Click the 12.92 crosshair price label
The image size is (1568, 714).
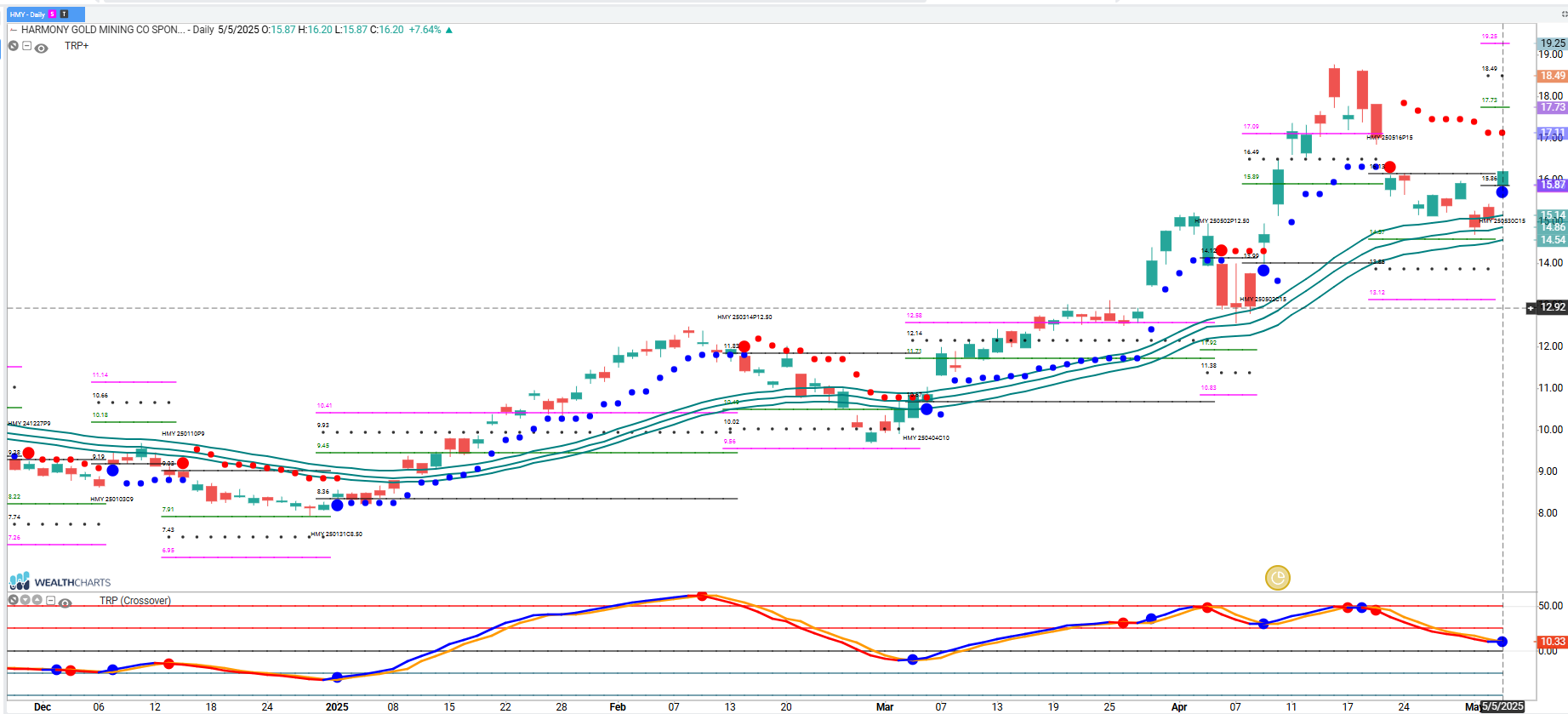pos(1553,307)
